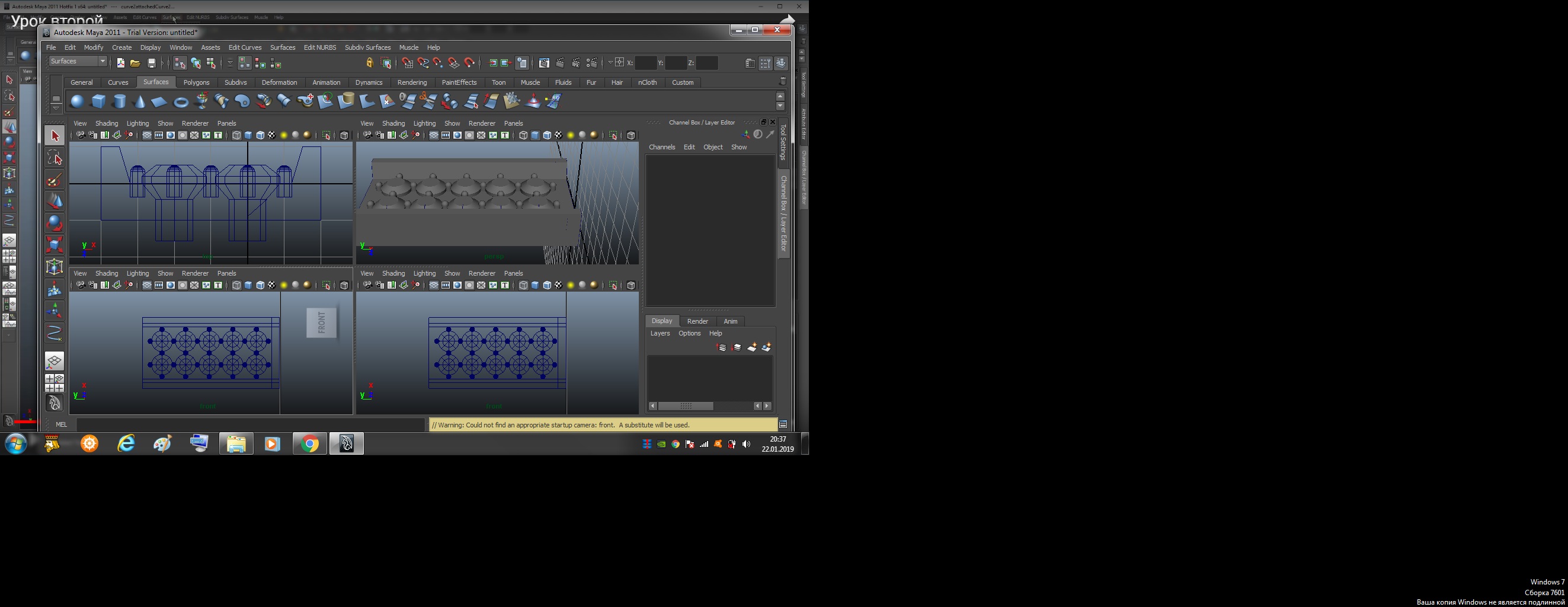The image size is (1568, 607).
Task: Click the X coordinate input field
Action: pyautogui.click(x=645, y=63)
